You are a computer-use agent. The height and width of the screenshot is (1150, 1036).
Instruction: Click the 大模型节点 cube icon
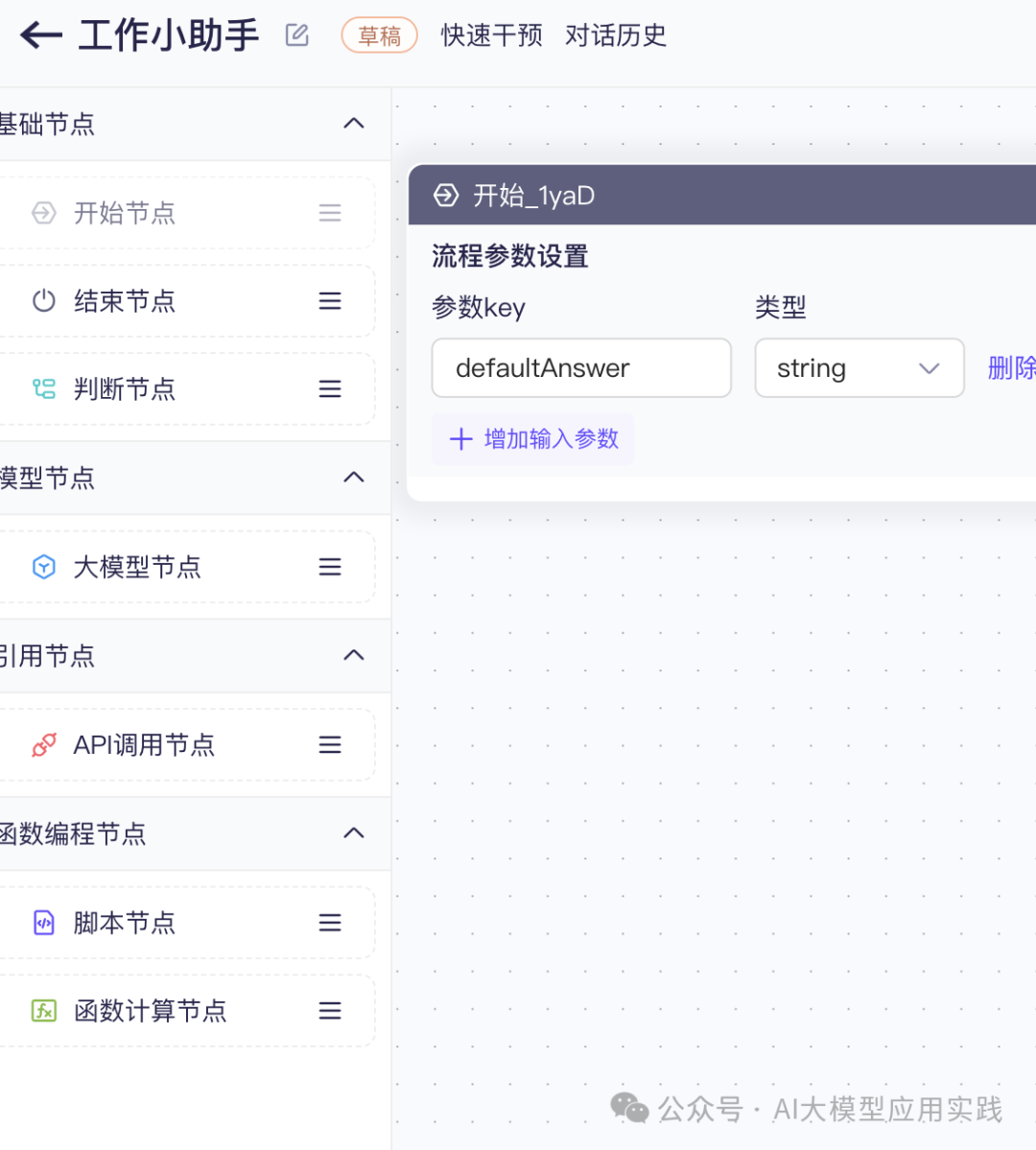point(44,567)
